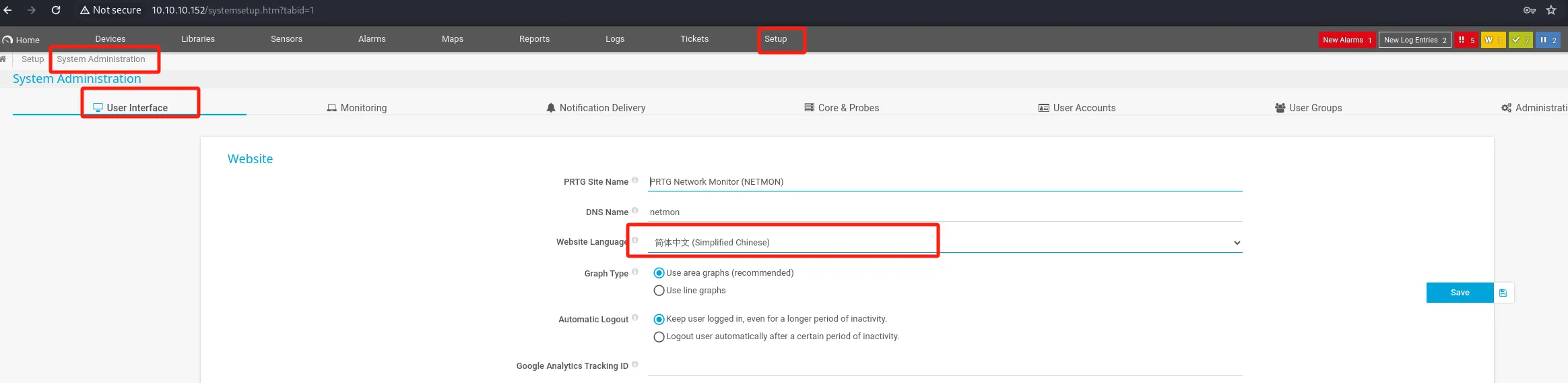Open saved passwords via the key icon
The height and width of the screenshot is (383, 1568).
click(x=1530, y=10)
